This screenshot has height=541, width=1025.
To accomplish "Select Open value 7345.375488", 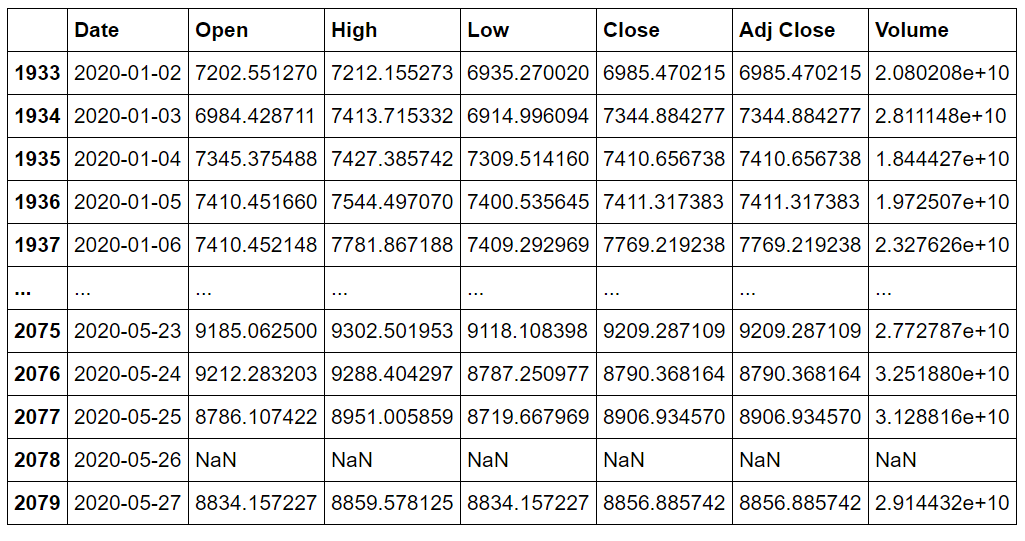I will click(x=256, y=159).
